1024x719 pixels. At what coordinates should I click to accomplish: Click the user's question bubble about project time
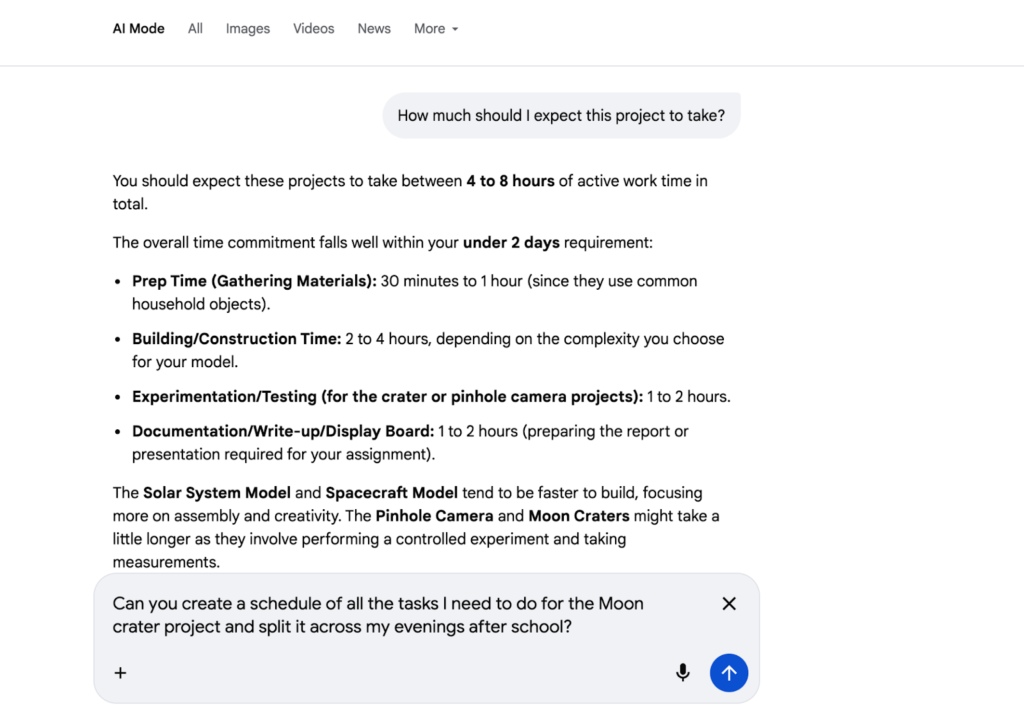pyautogui.click(x=561, y=115)
